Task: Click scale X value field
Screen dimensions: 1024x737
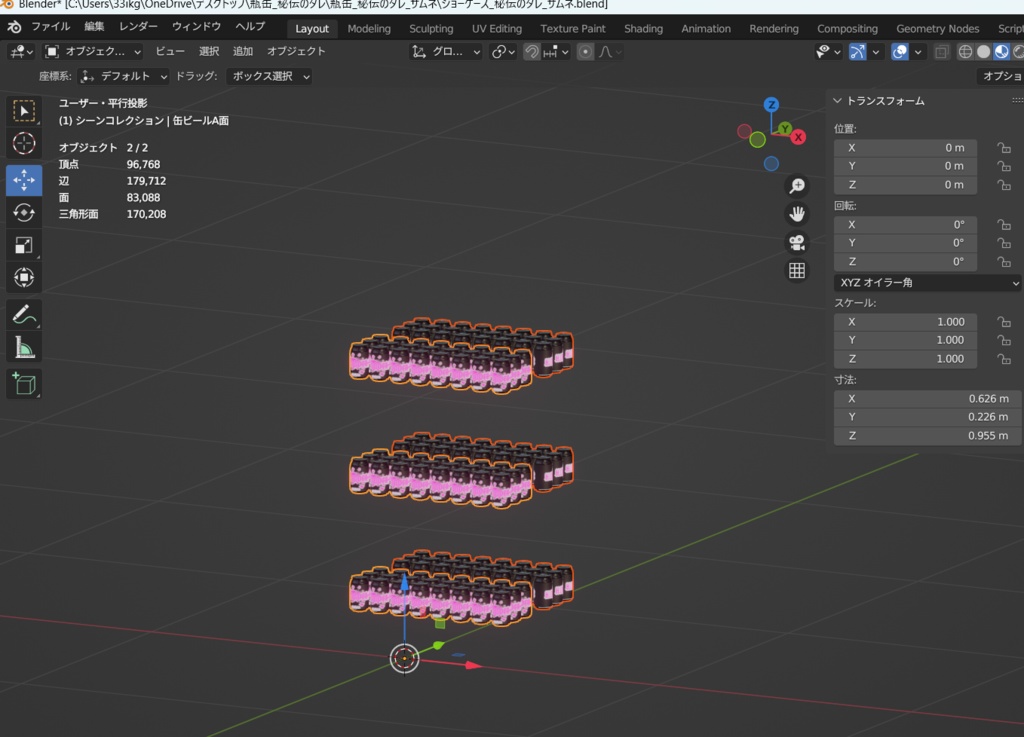Action: point(905,322)
